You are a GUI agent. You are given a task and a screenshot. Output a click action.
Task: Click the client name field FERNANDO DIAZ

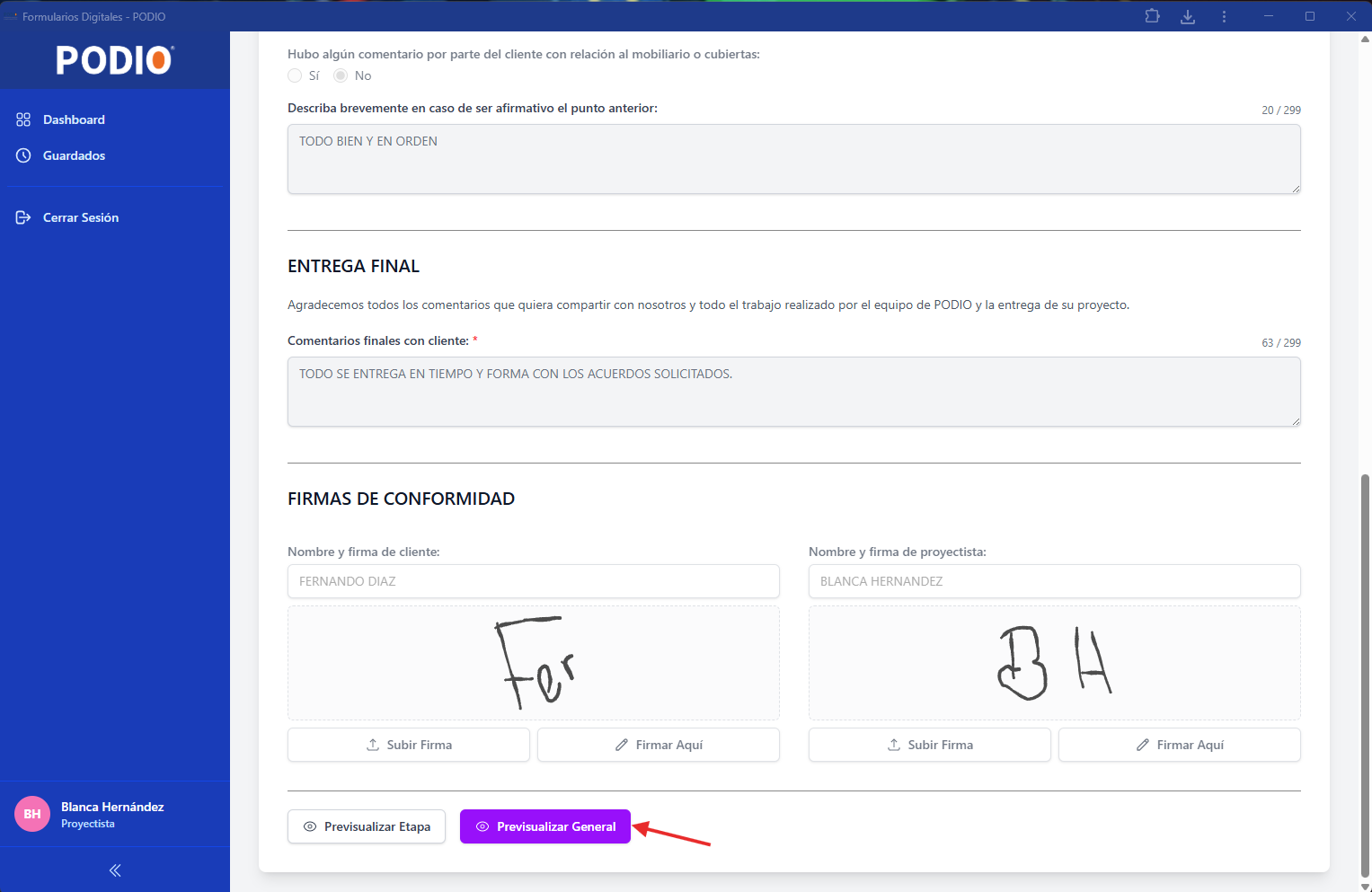534,581
